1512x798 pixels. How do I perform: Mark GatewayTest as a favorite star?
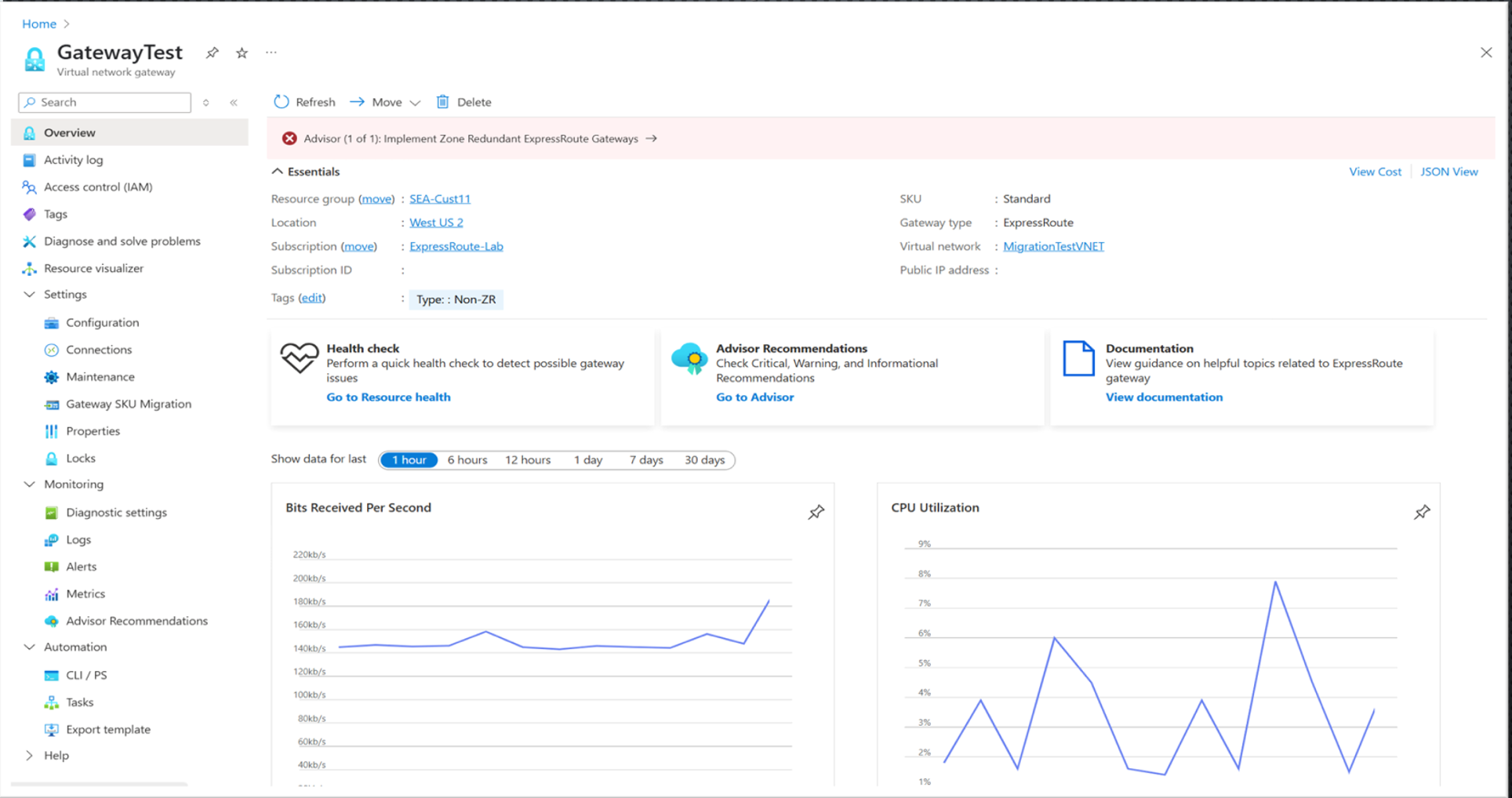242,53
